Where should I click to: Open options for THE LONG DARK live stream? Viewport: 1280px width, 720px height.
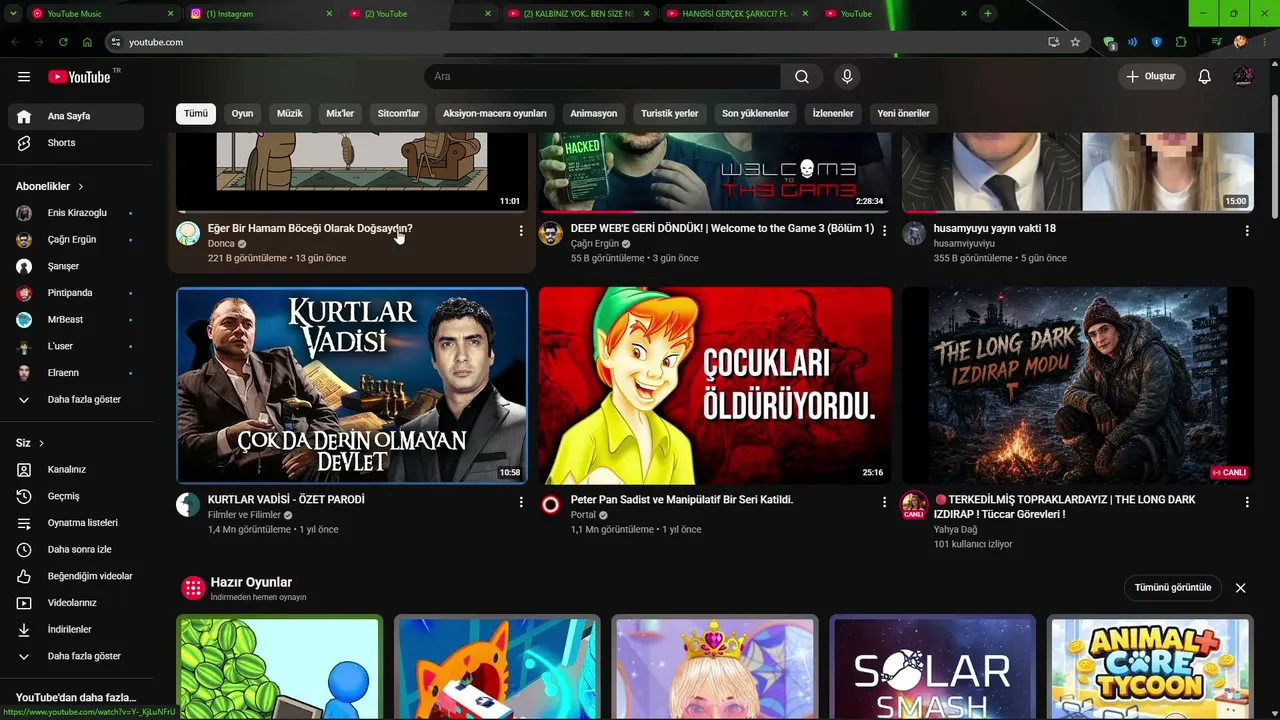(x=1247, y=502)
